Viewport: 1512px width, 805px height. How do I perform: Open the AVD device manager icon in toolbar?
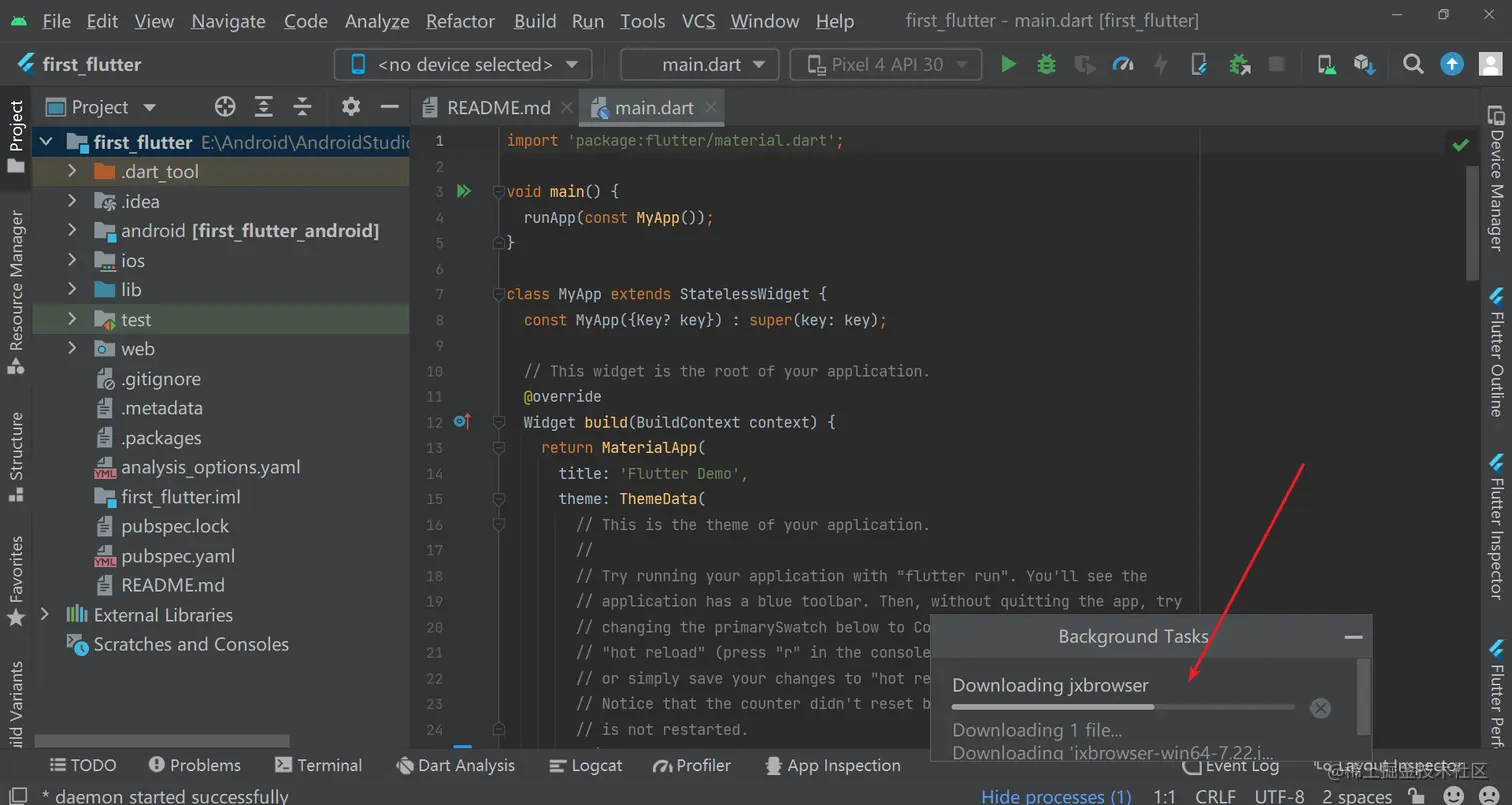(x=1326, y=64)
